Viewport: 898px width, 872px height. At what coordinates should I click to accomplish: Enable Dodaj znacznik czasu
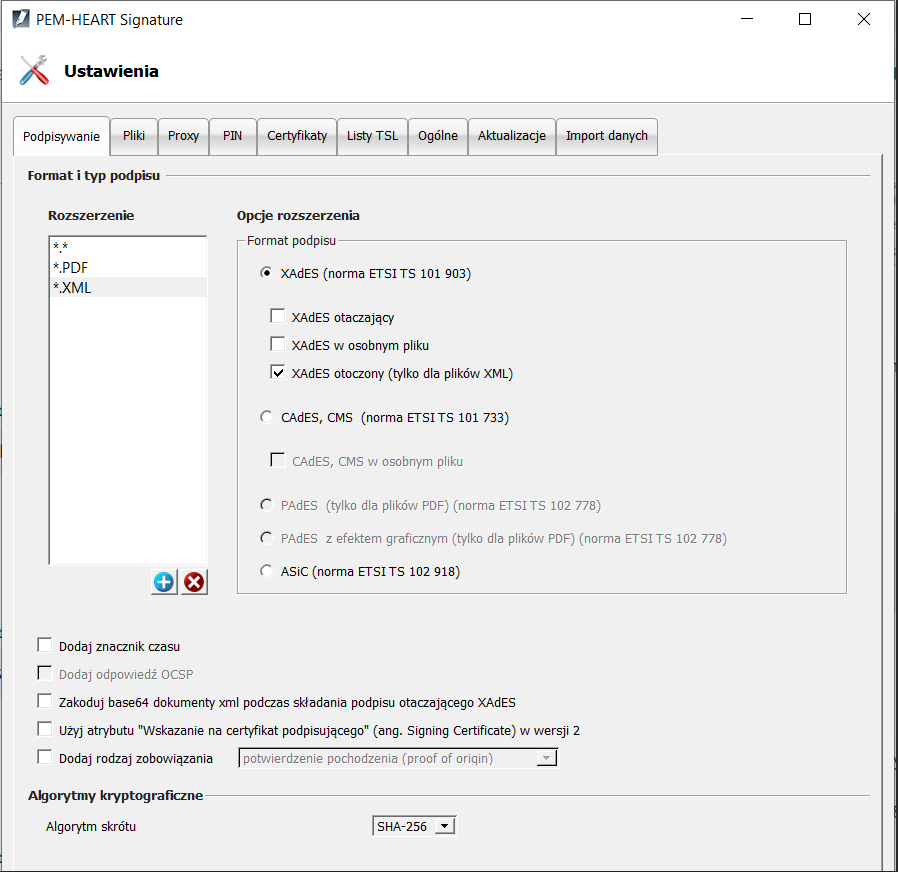coord(44,646)
